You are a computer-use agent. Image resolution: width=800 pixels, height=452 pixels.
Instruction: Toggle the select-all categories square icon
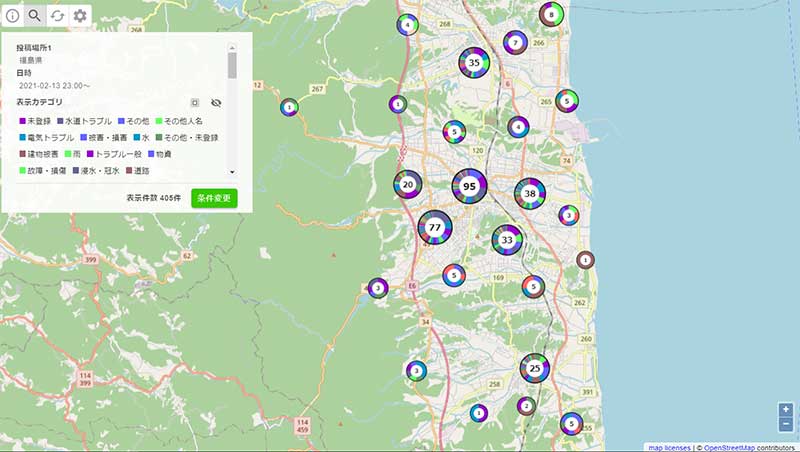pos(195,102)
